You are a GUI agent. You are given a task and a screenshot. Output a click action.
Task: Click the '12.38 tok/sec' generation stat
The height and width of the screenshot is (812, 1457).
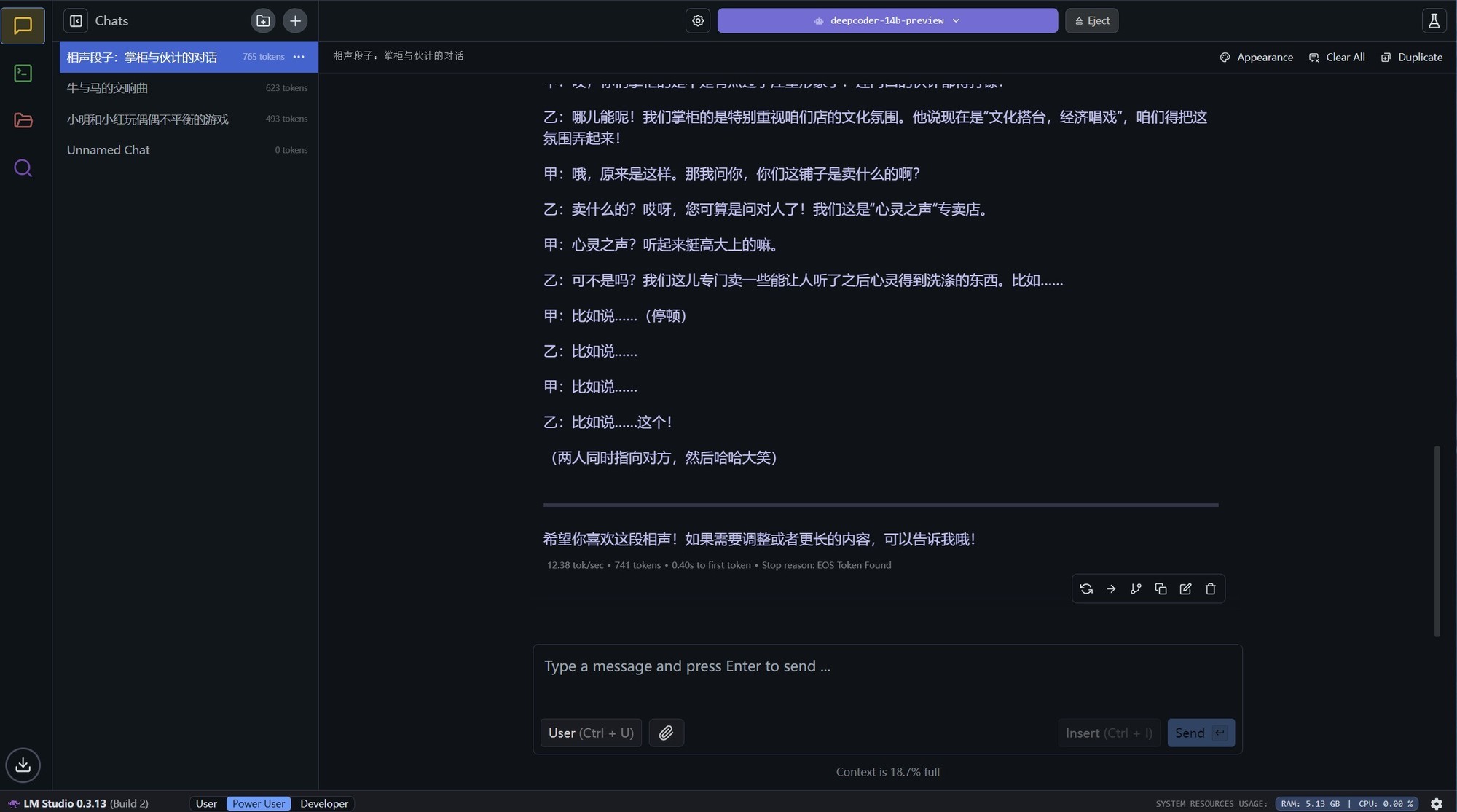pos(575,565)
